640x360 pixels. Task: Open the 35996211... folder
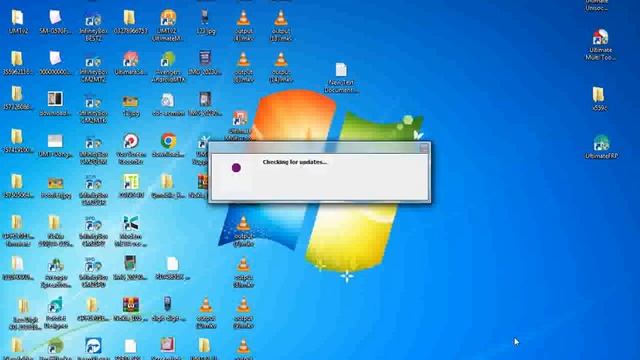point(17,63)
